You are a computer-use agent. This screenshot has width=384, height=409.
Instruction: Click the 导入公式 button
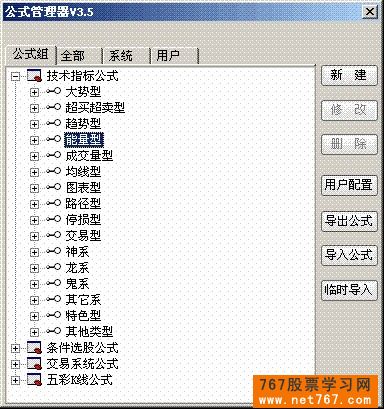point(349,255)
